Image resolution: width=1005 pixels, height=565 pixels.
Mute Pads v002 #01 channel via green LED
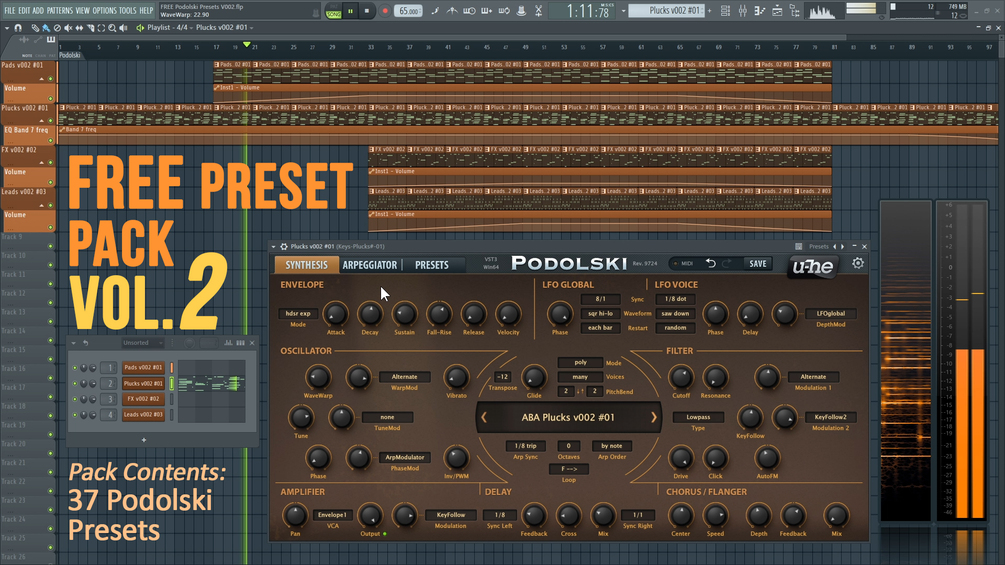tap(75, 368)
